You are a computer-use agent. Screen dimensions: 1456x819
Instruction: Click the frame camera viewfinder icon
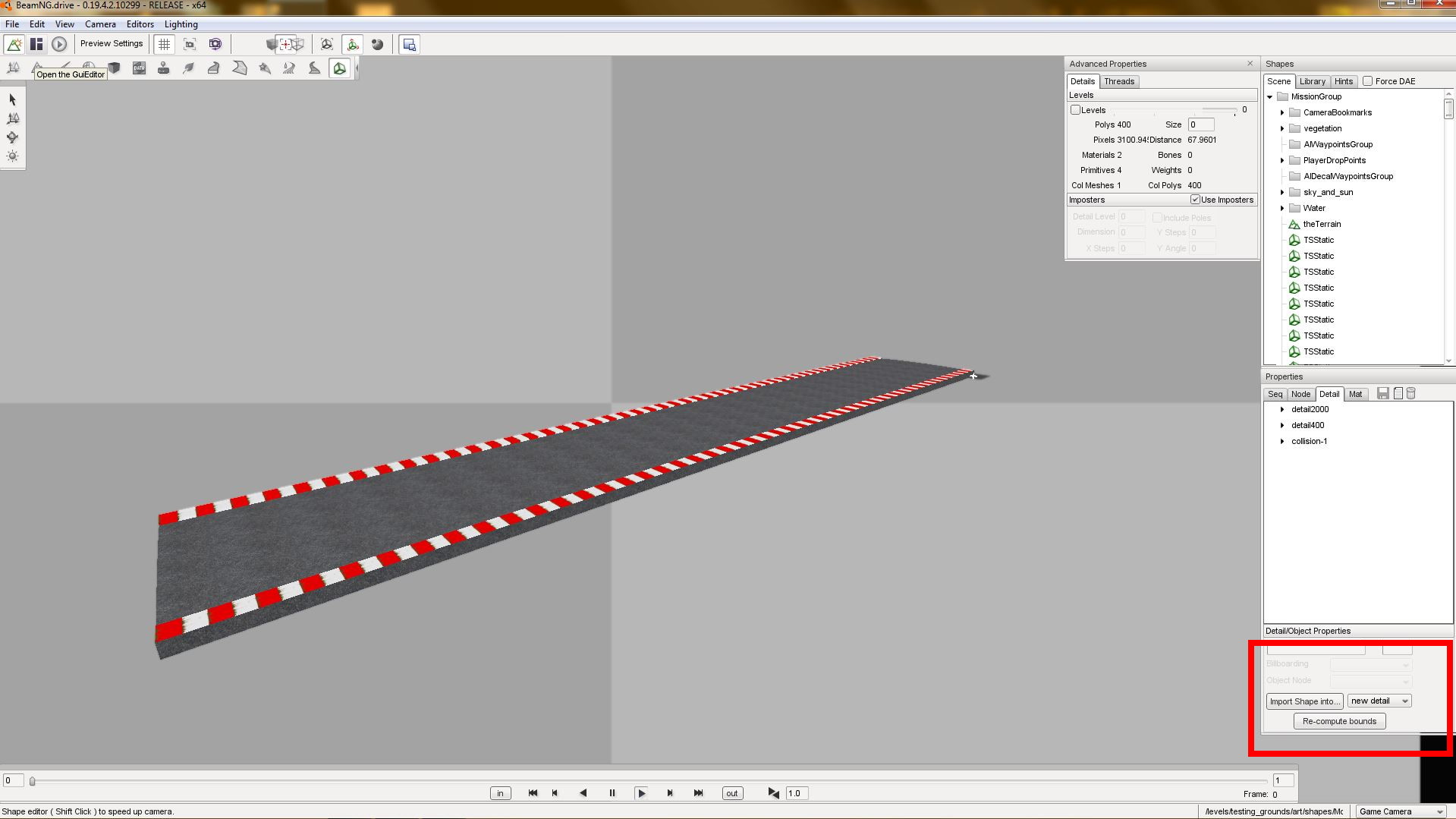tap(190, 44)
